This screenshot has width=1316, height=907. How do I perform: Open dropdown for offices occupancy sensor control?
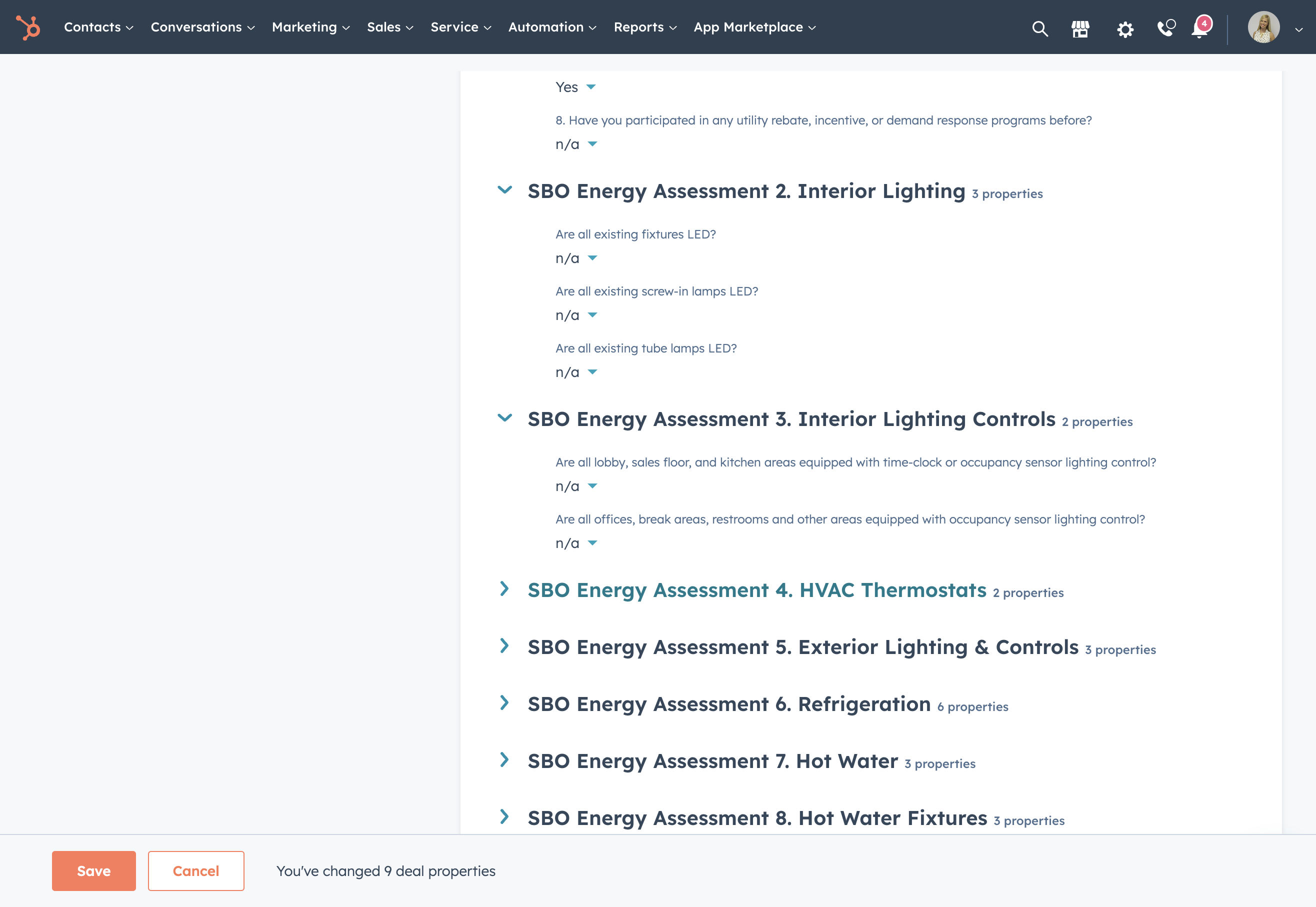click(576, 543)
